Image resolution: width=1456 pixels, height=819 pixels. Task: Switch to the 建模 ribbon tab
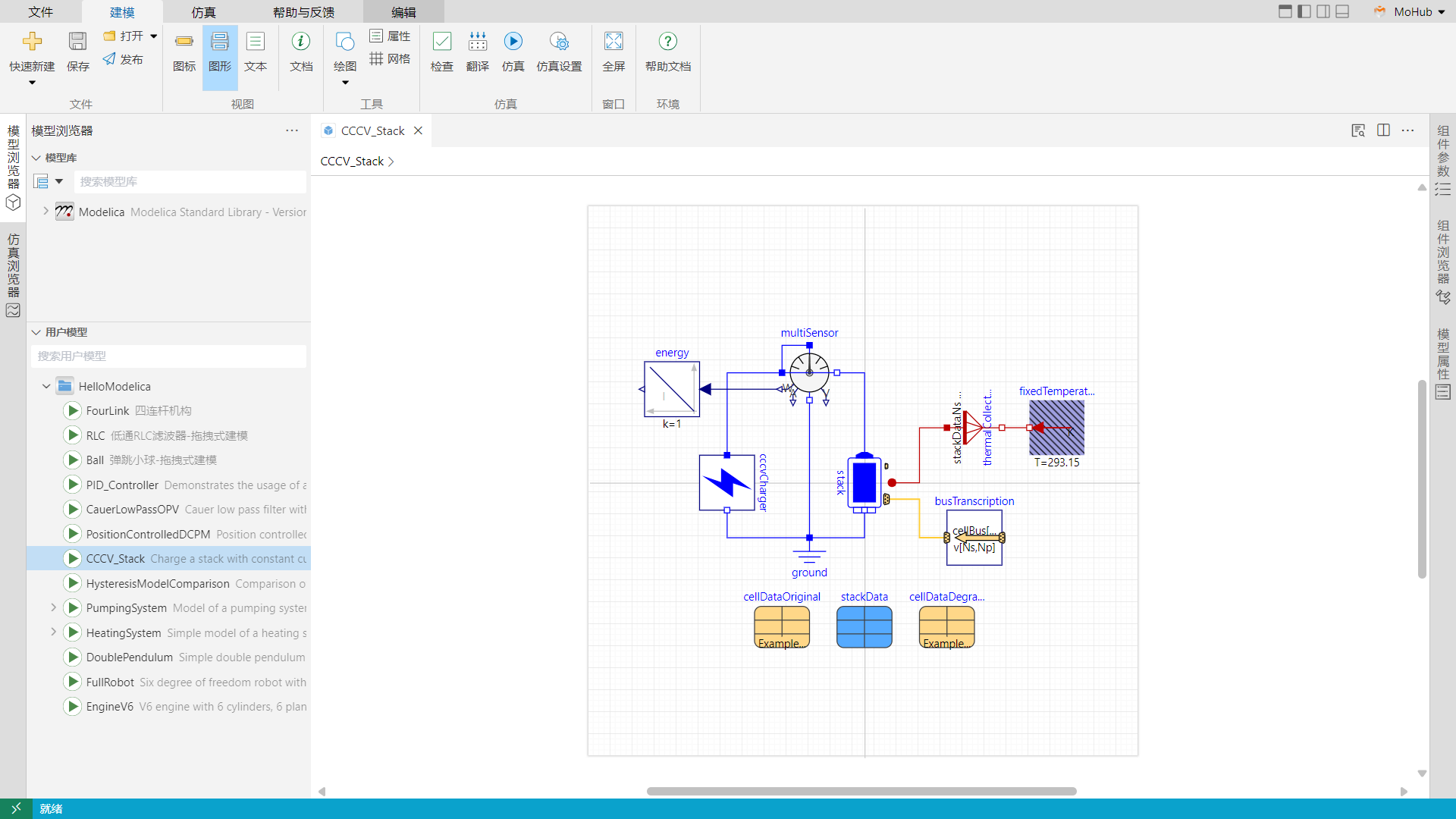[122, 12]
